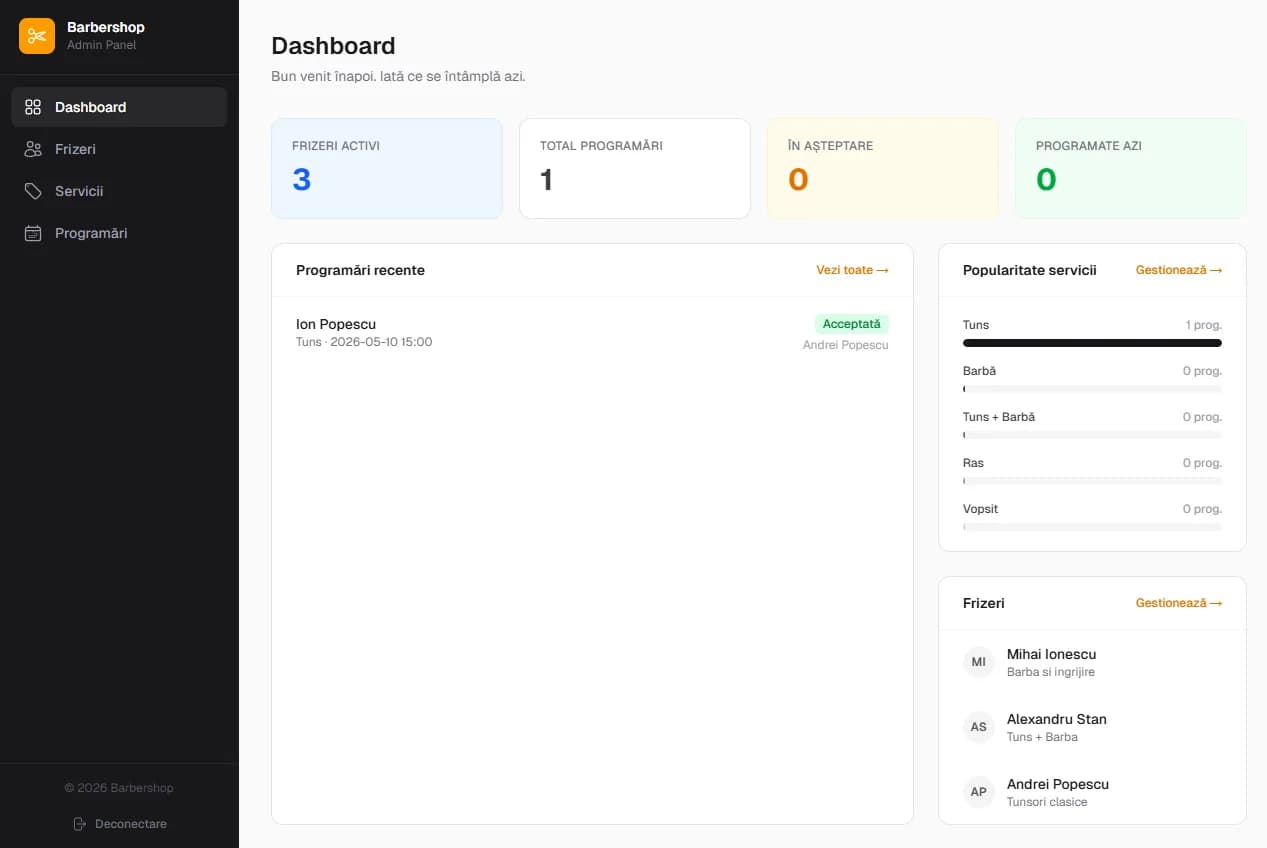The width and height of the screenshot is (1267, 848).
Task: Click the © 2026 Barbershop footer text
Action: point(119,788)
